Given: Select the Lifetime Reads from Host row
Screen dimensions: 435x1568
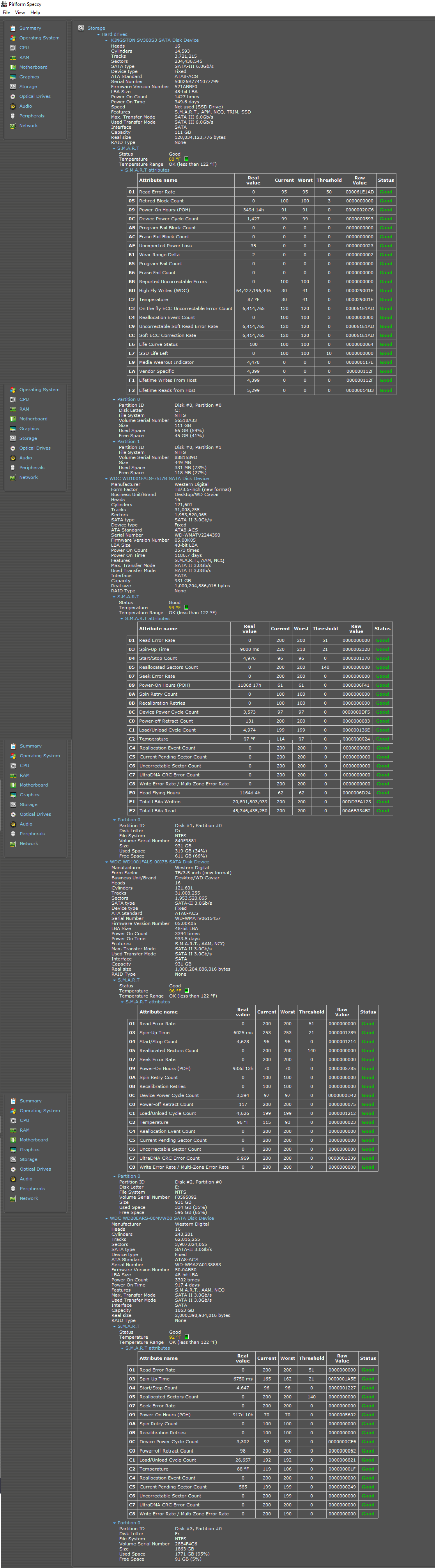Looking at the screenshot, I should 261,390.
